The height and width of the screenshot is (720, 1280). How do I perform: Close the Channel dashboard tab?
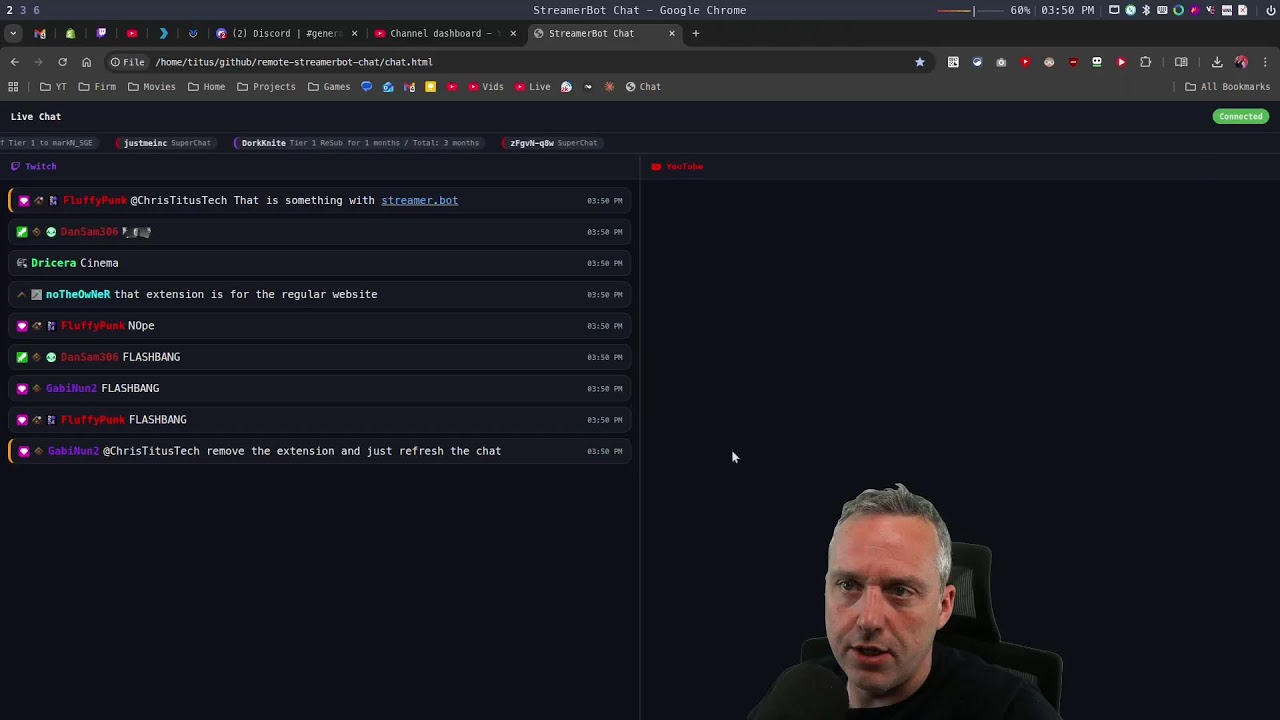(x=513, y=33)
